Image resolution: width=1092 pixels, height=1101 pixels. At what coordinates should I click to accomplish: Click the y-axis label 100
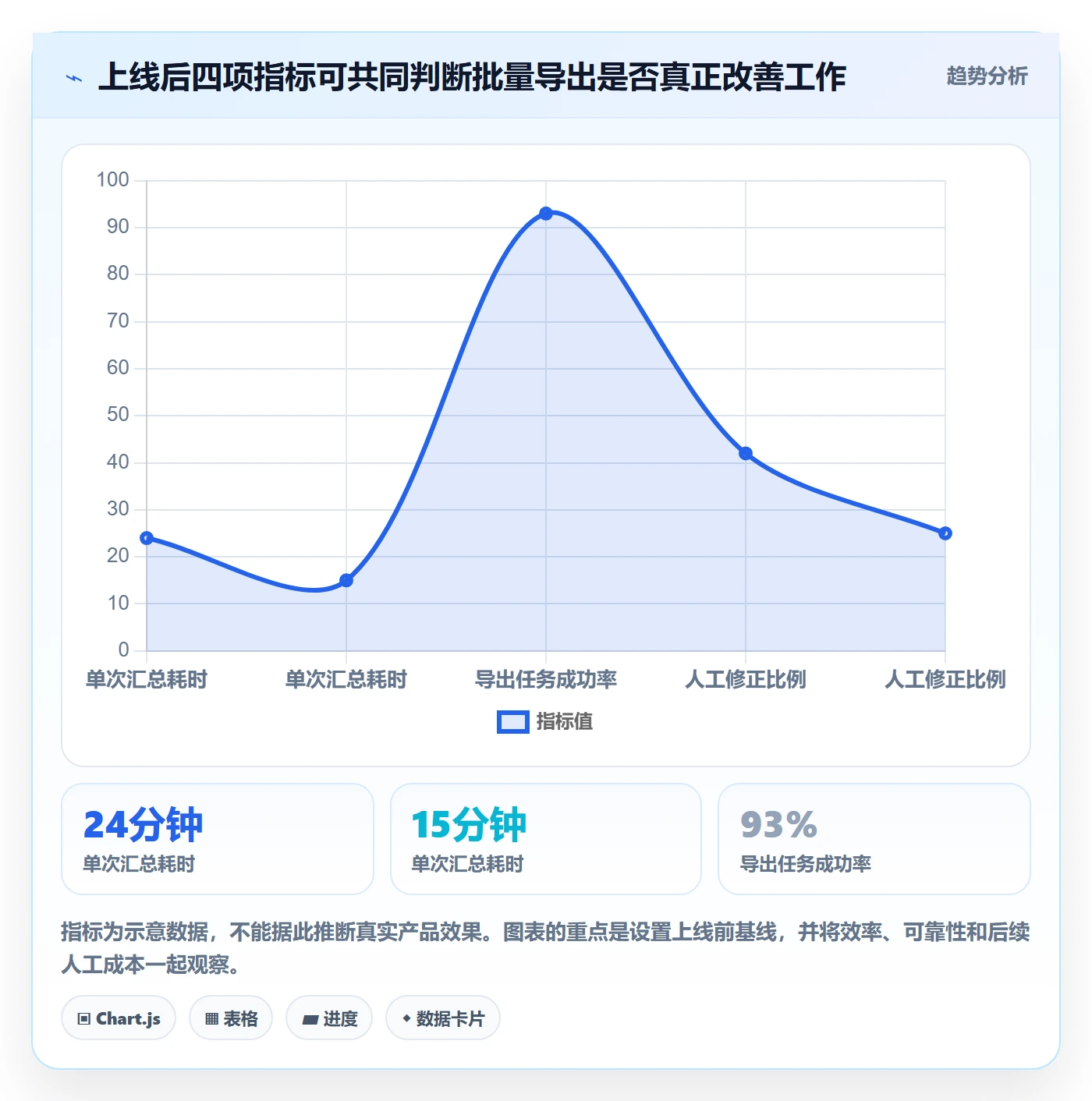point(112,180)
